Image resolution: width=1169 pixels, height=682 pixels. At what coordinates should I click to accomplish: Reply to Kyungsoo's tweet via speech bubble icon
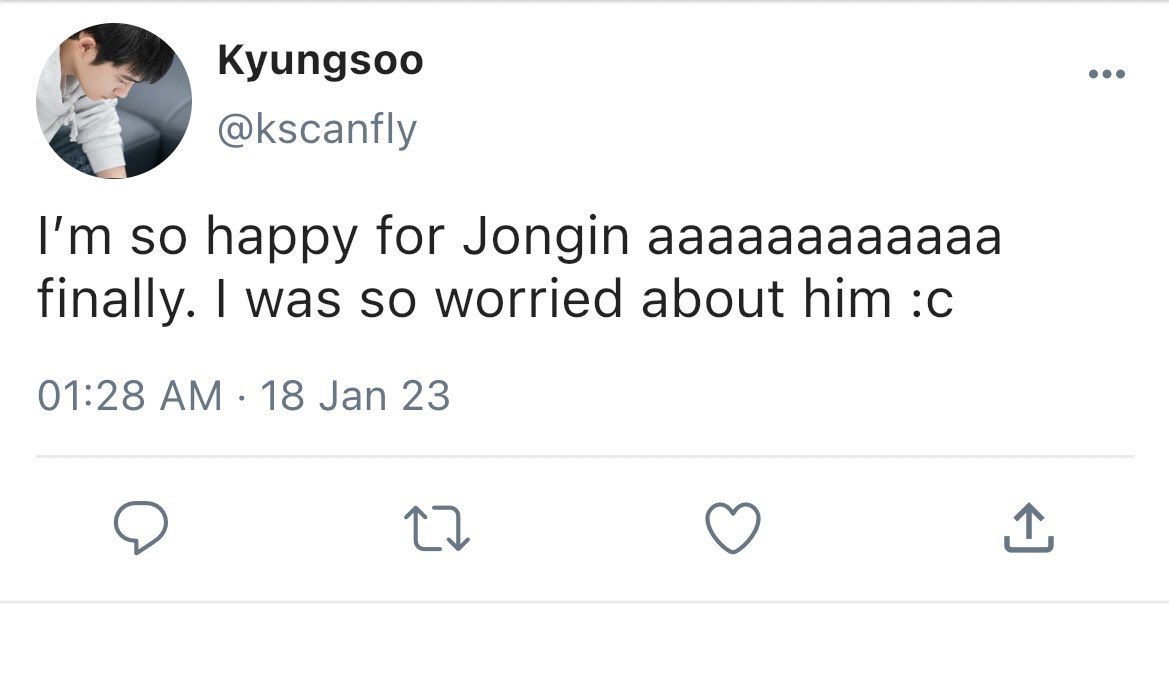pyautogui.click(x=141, y=527)
